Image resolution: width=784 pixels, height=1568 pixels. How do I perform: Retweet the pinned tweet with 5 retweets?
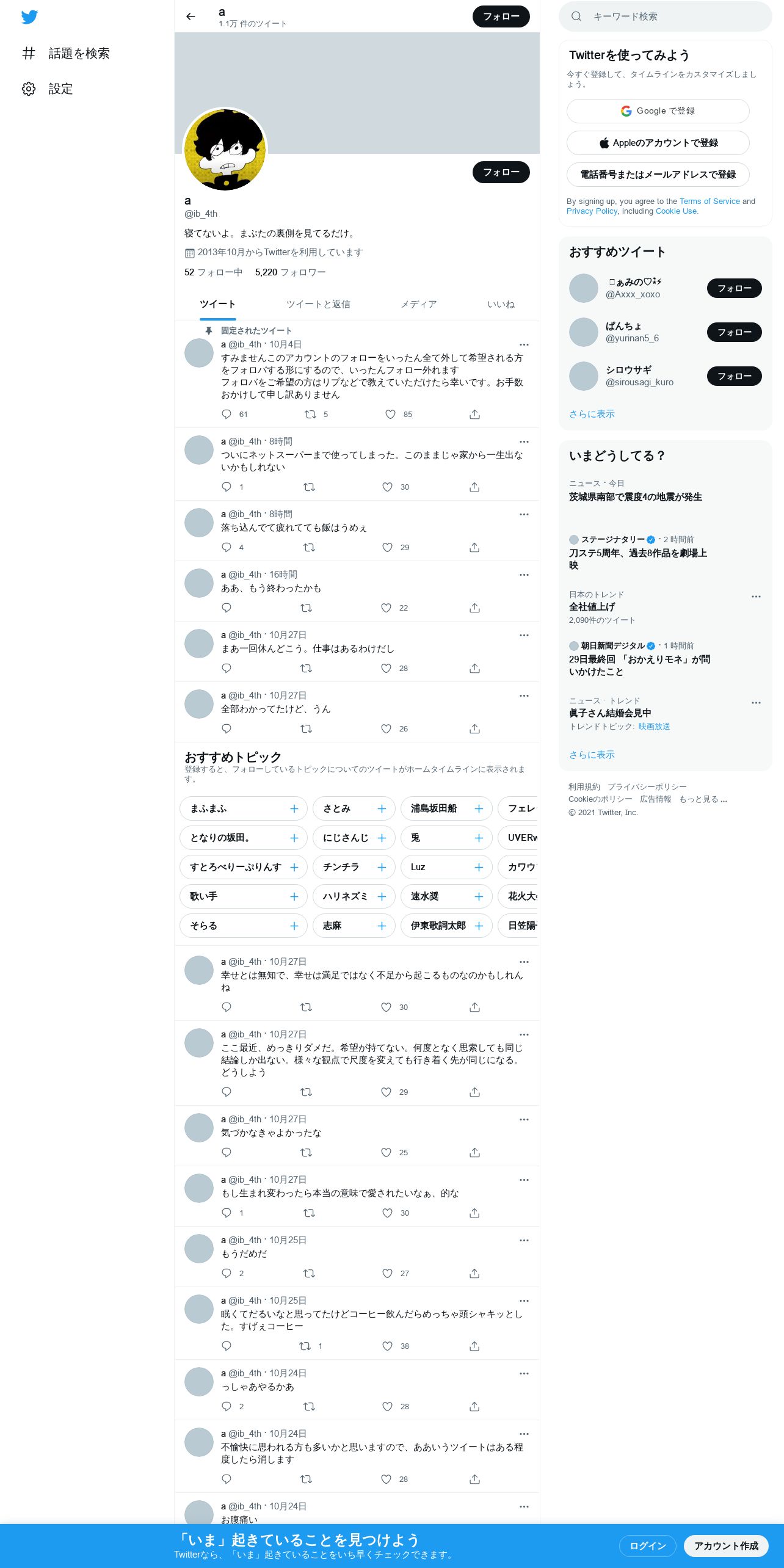click(310, 414)
